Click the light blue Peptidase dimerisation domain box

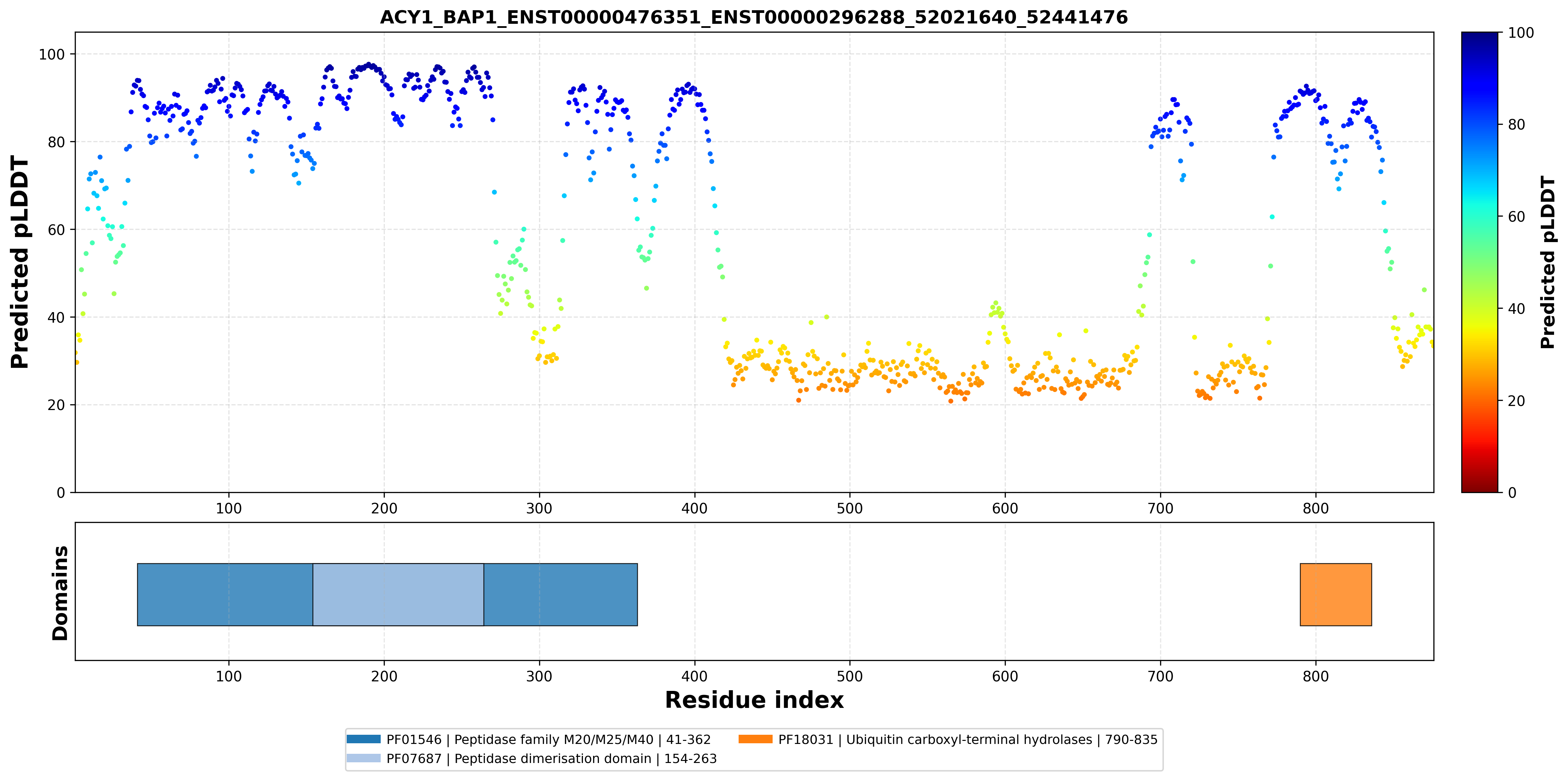(398, 595)
